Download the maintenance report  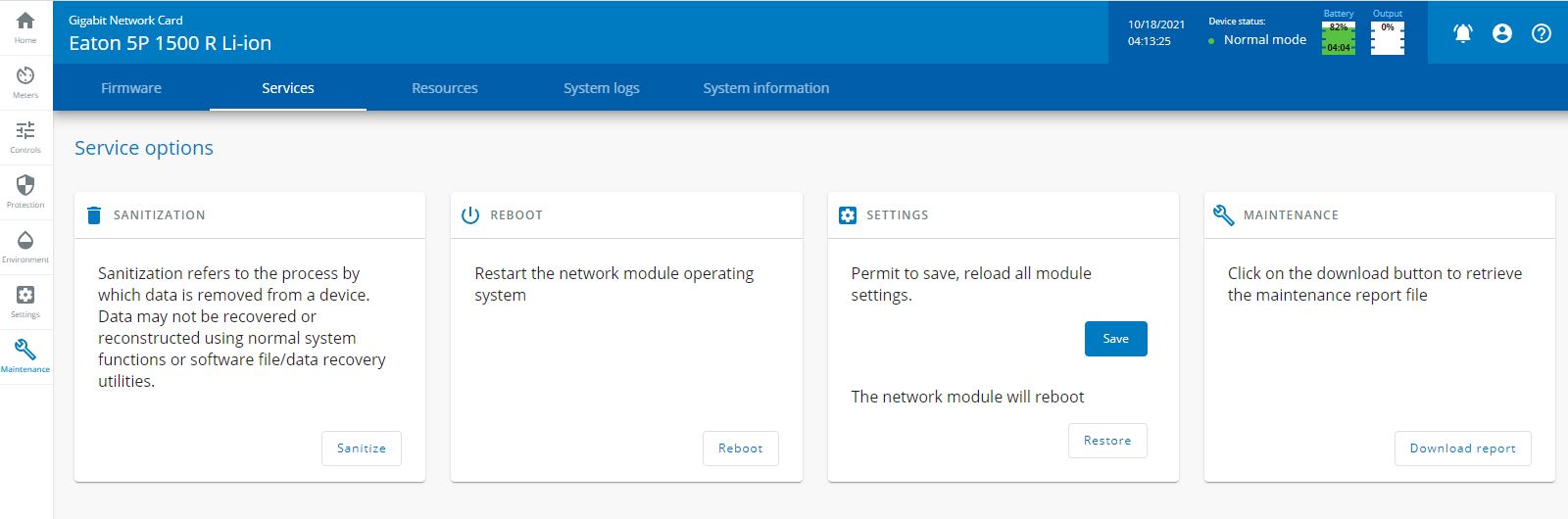1462,448
